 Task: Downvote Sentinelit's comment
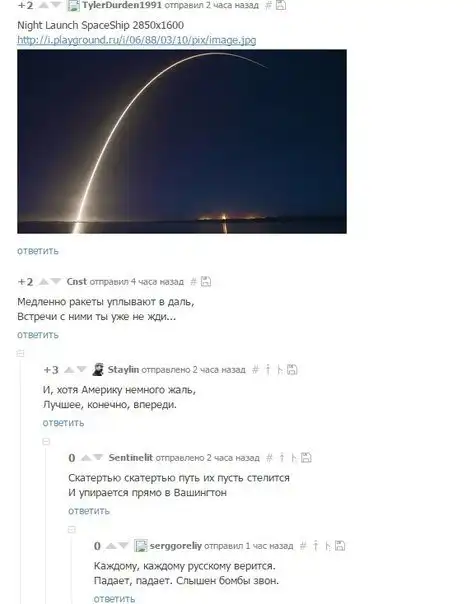[x=99, y=458]
